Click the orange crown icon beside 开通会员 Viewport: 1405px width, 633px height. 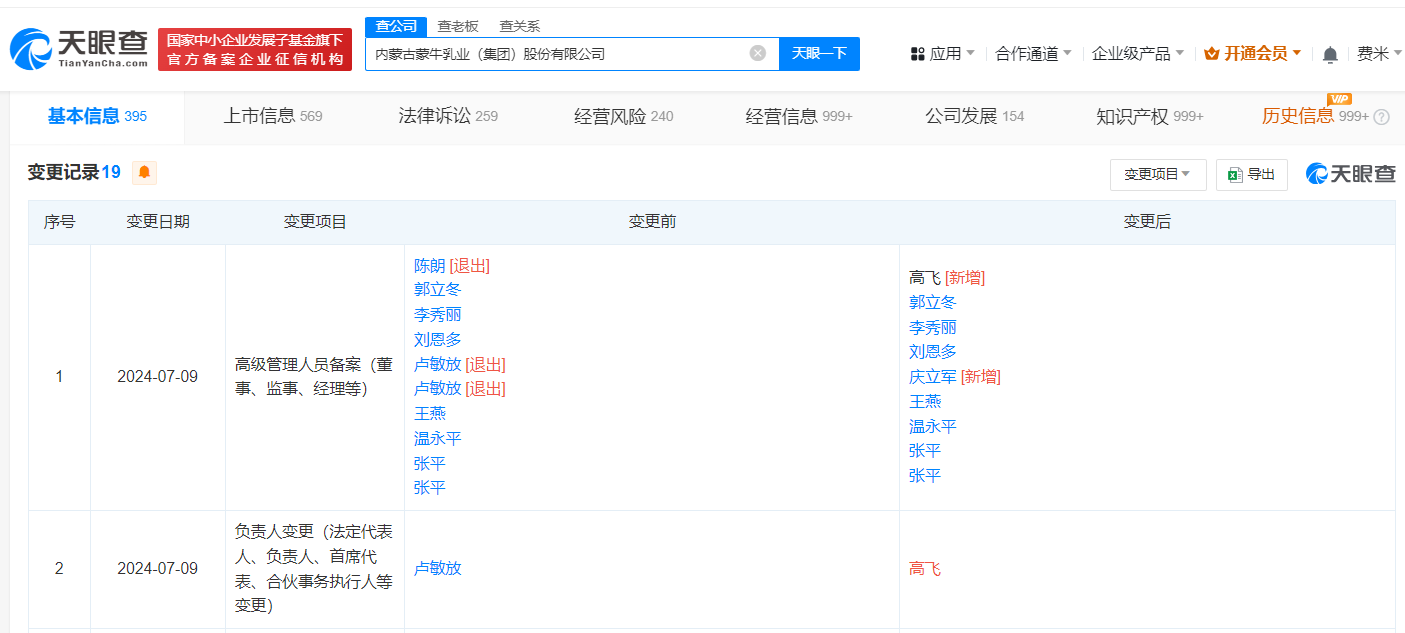pyautogui.click(x=1213, y=53)
